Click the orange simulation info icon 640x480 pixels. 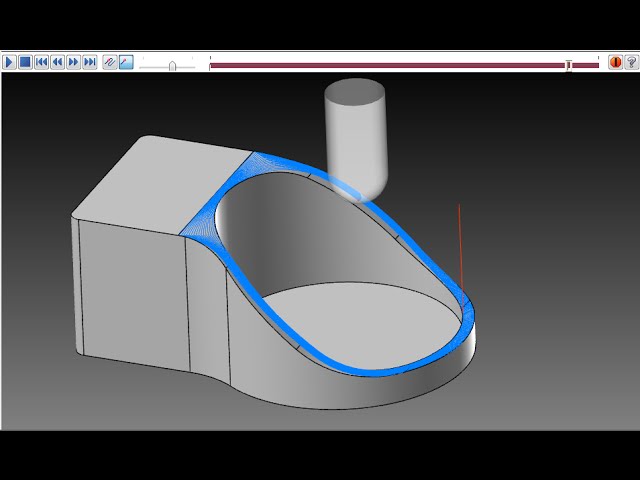pyautogui.click(x=615, y=62)
